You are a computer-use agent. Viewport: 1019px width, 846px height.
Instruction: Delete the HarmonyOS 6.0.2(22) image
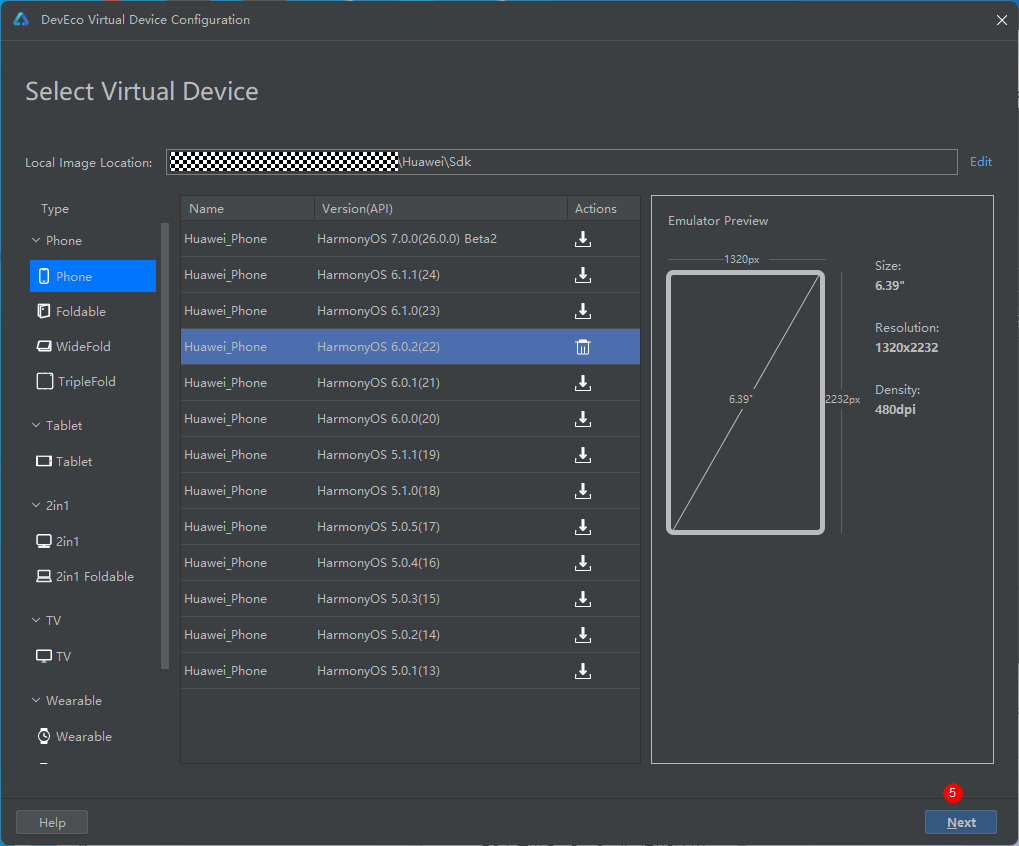coord(583,347)
